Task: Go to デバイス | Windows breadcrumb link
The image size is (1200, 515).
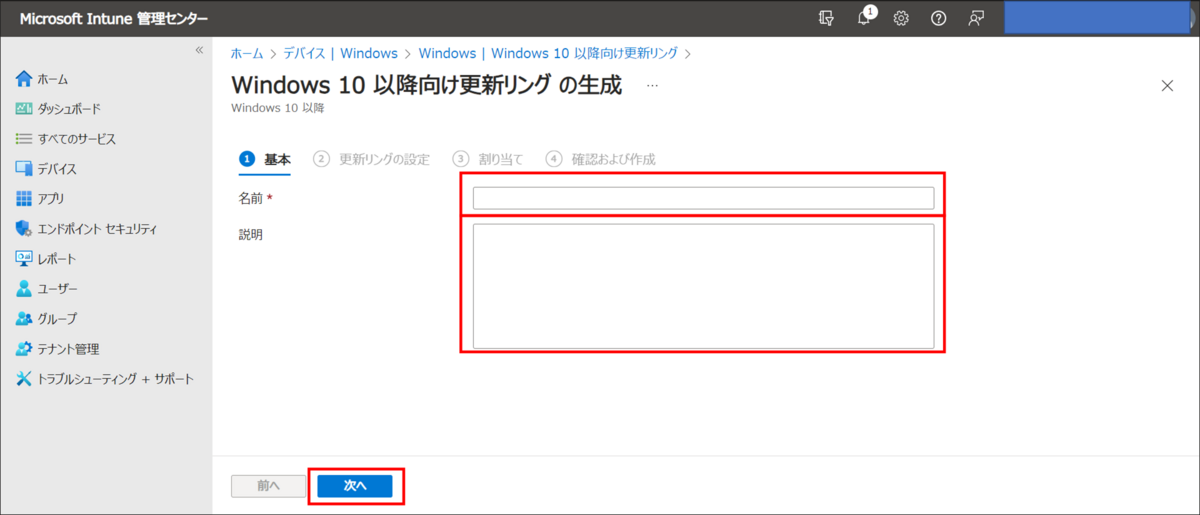Action: click(x=340, y=53)
